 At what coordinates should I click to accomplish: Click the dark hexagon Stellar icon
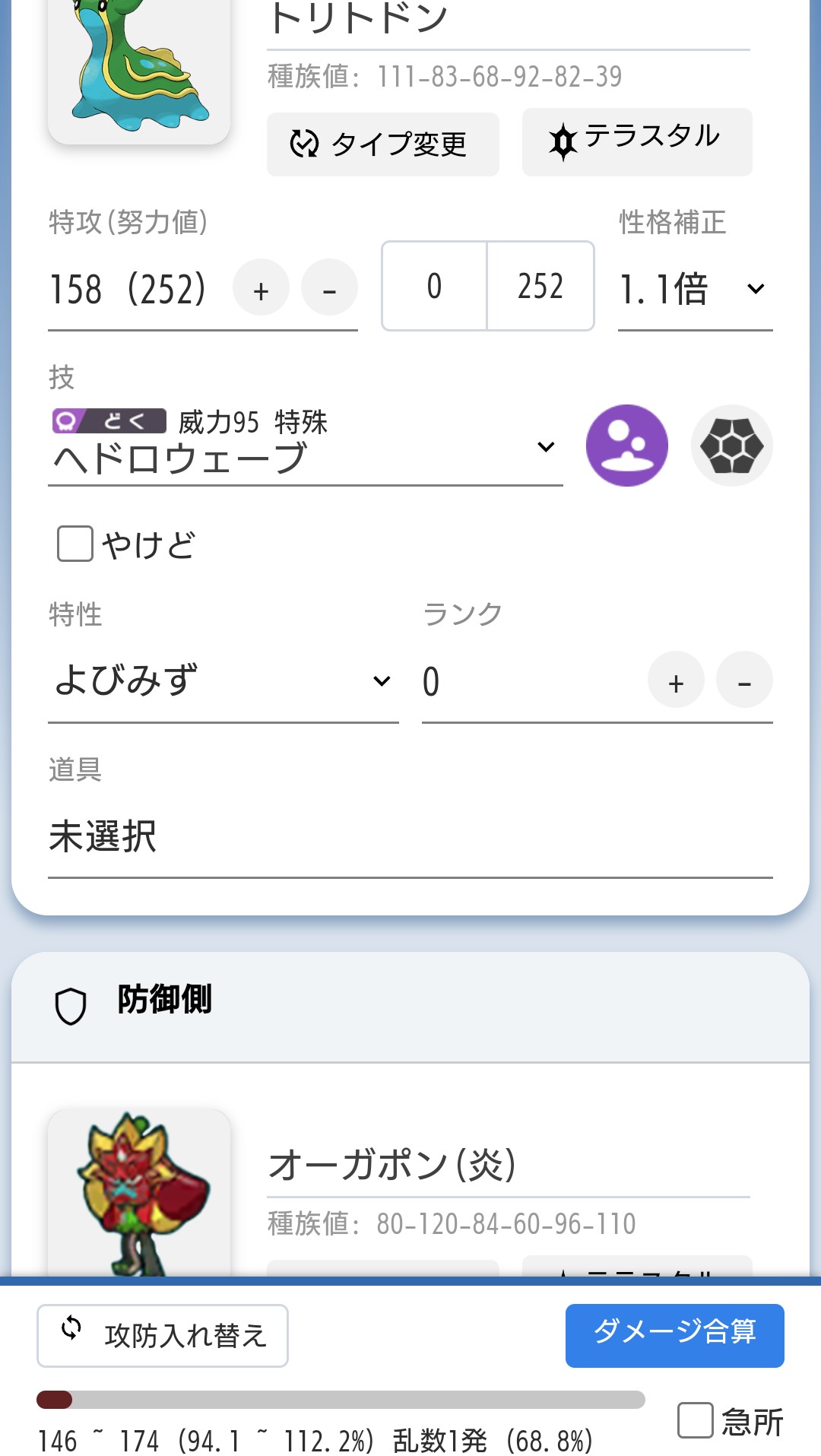pos(731,446)
